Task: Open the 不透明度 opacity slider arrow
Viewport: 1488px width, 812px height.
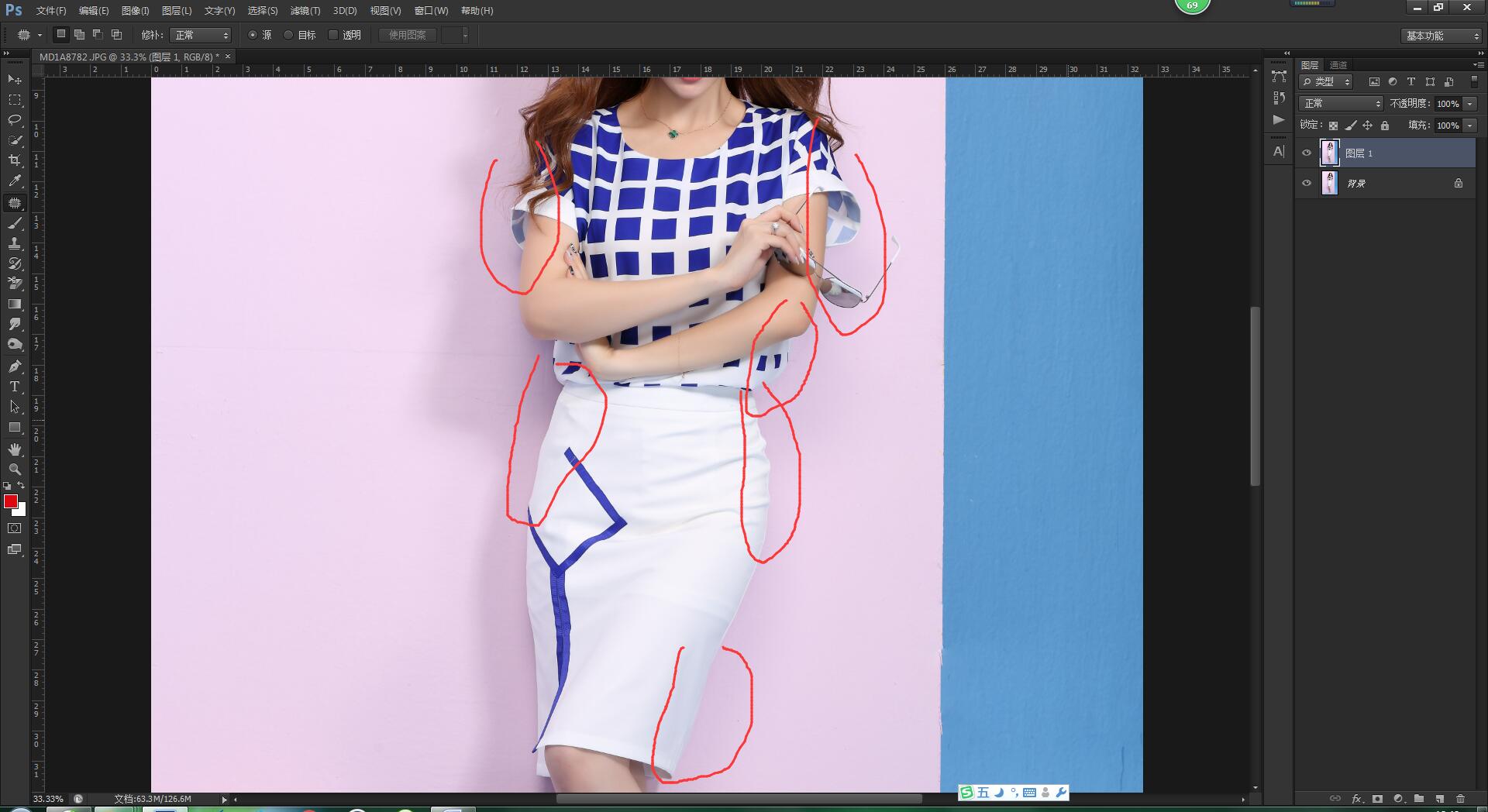Action: (1470, 104)
